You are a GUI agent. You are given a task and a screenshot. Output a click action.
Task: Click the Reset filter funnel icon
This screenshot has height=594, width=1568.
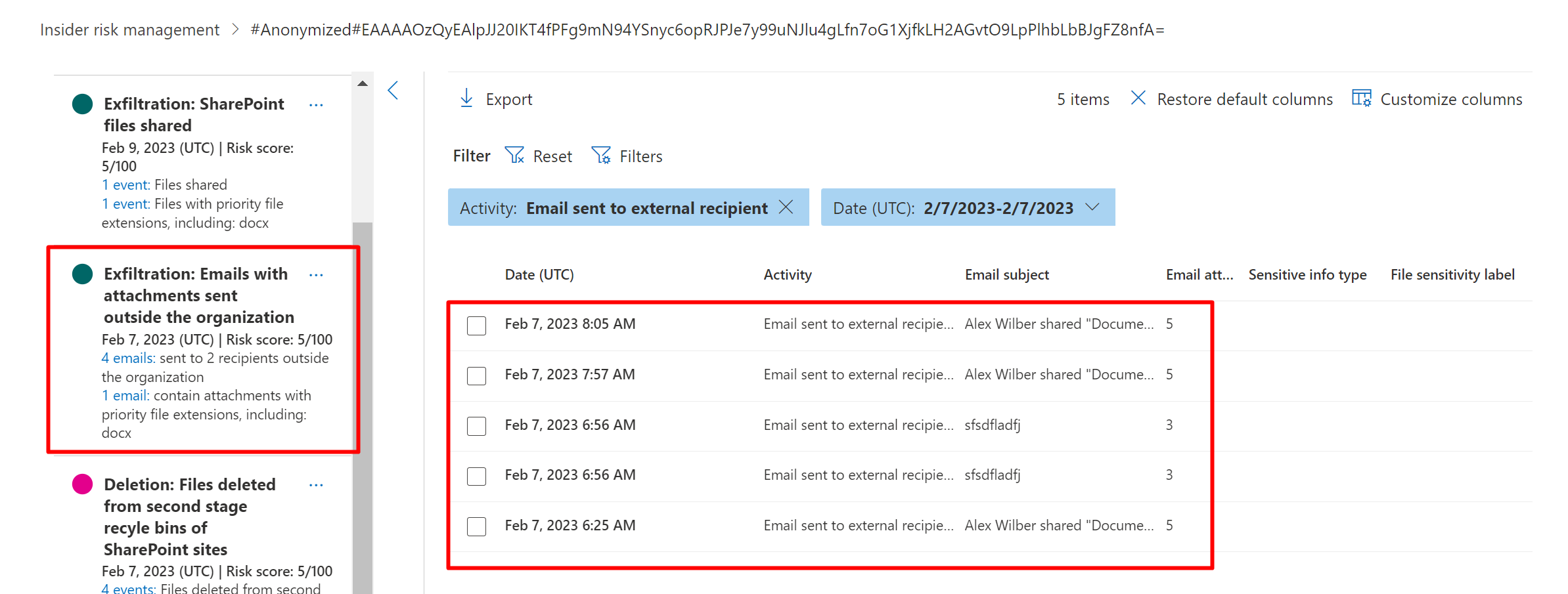(x=514, y=156)
